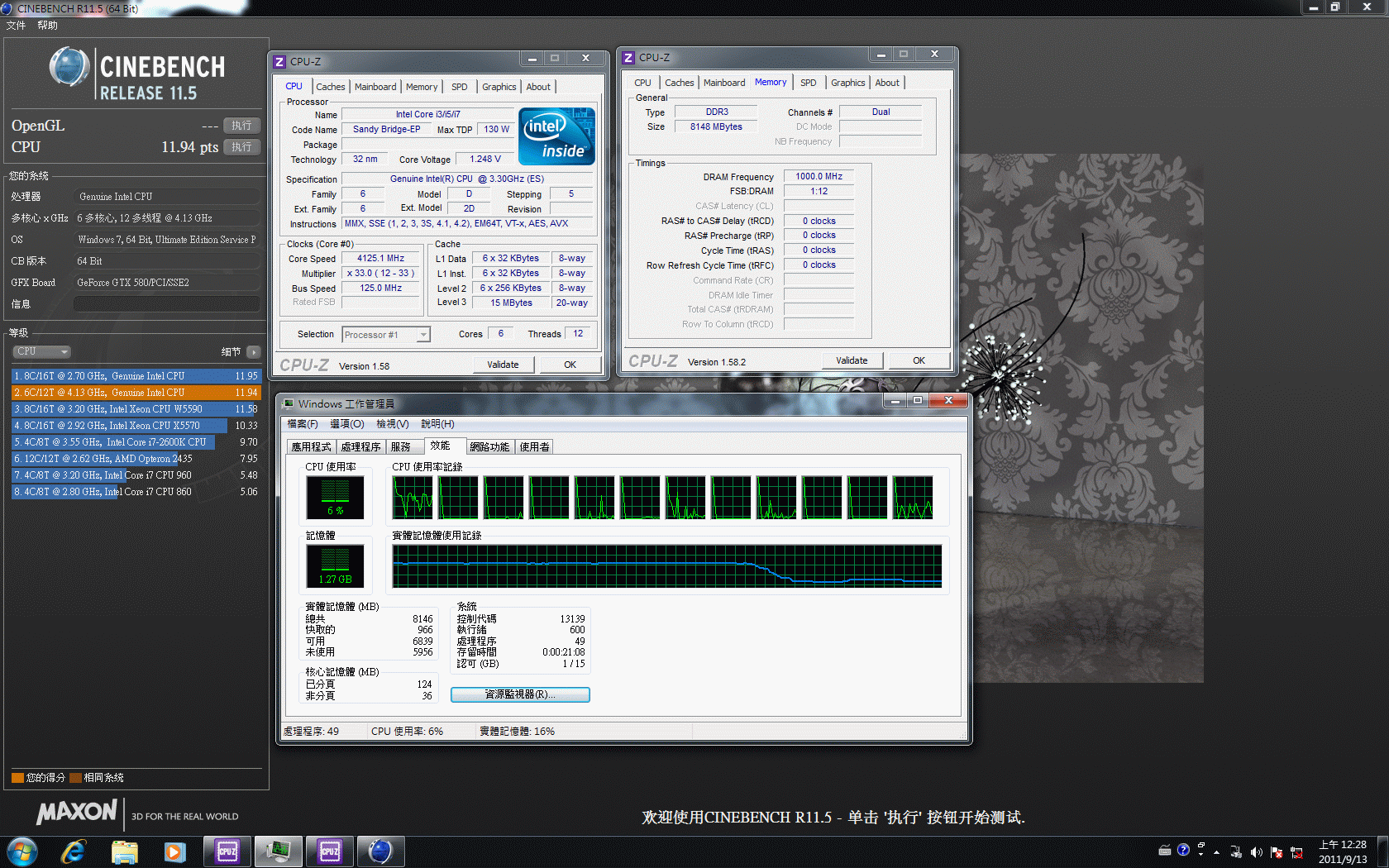
Task: Click the CPU-Z title bar icon of CPU window
Action: [x=279, y=61]
